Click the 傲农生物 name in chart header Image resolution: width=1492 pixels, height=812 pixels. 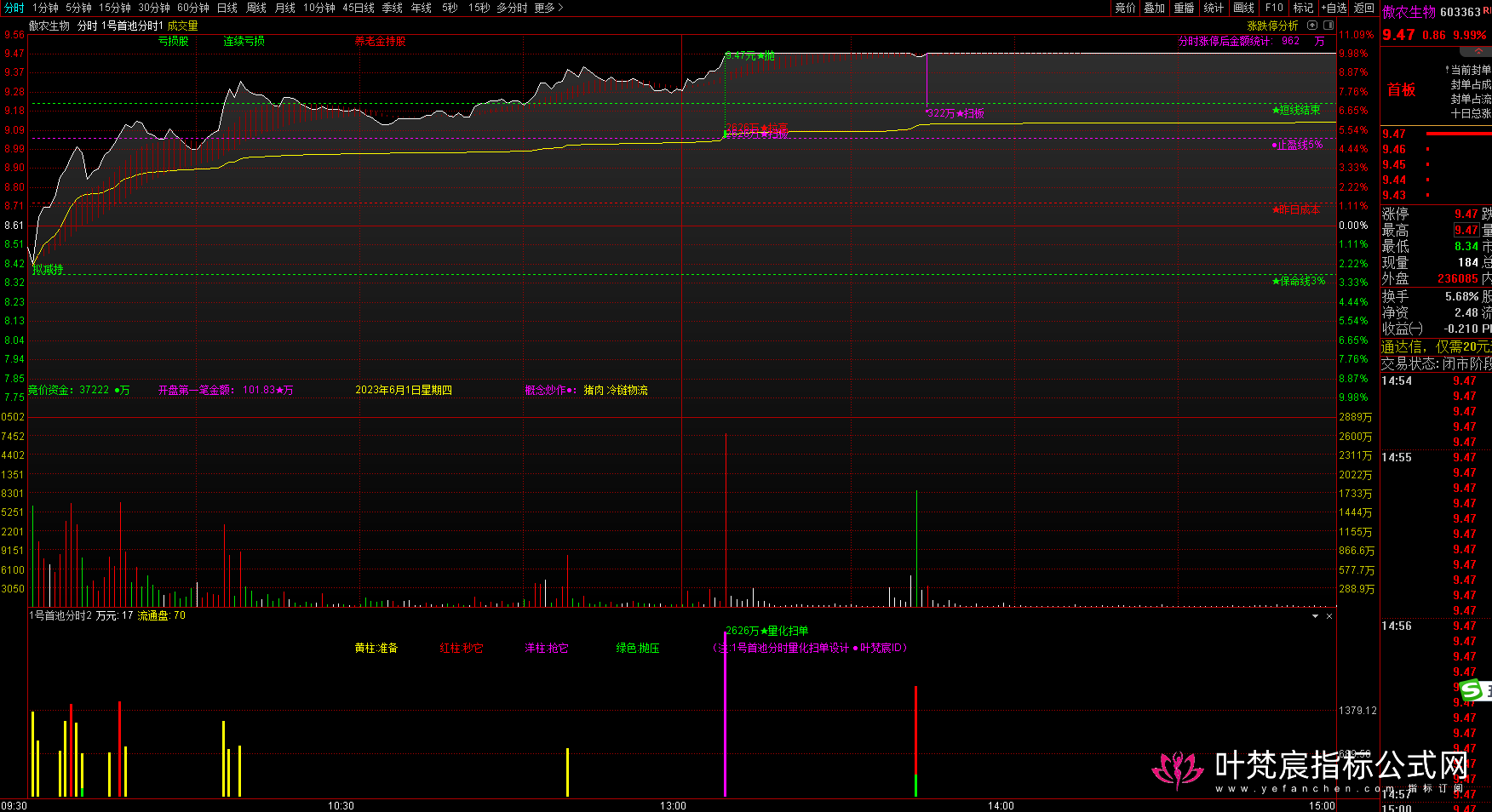pyautogui.click(x=49, y=26)
